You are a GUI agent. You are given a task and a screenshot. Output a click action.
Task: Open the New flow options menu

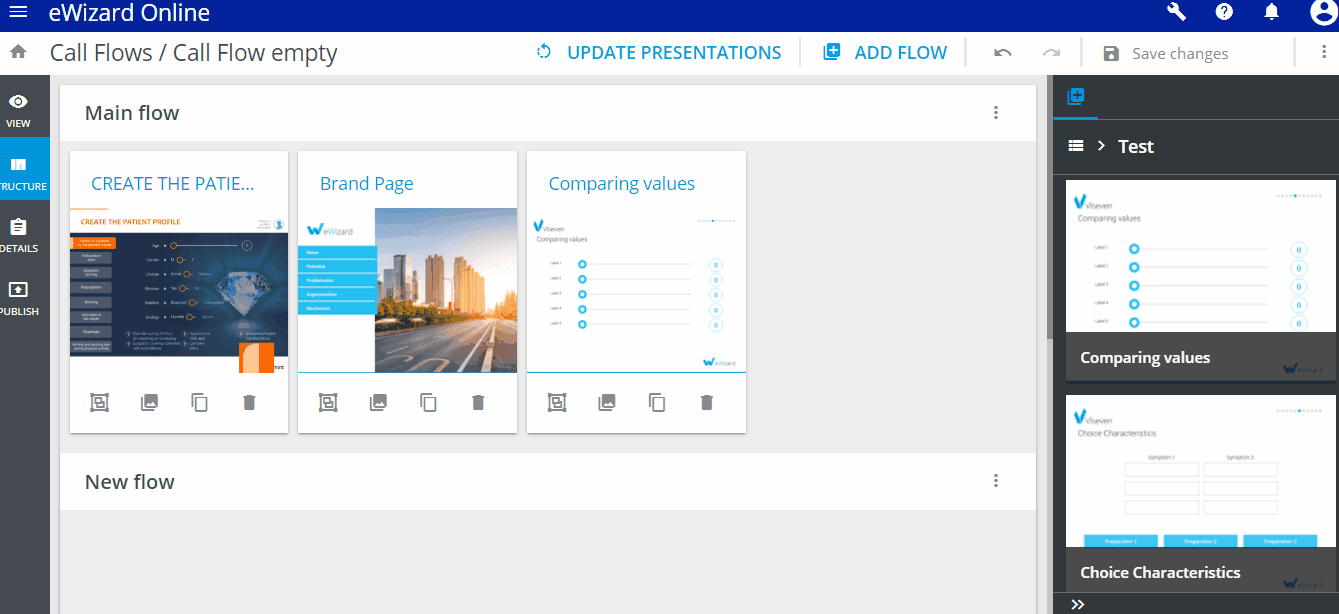[995, 481]
